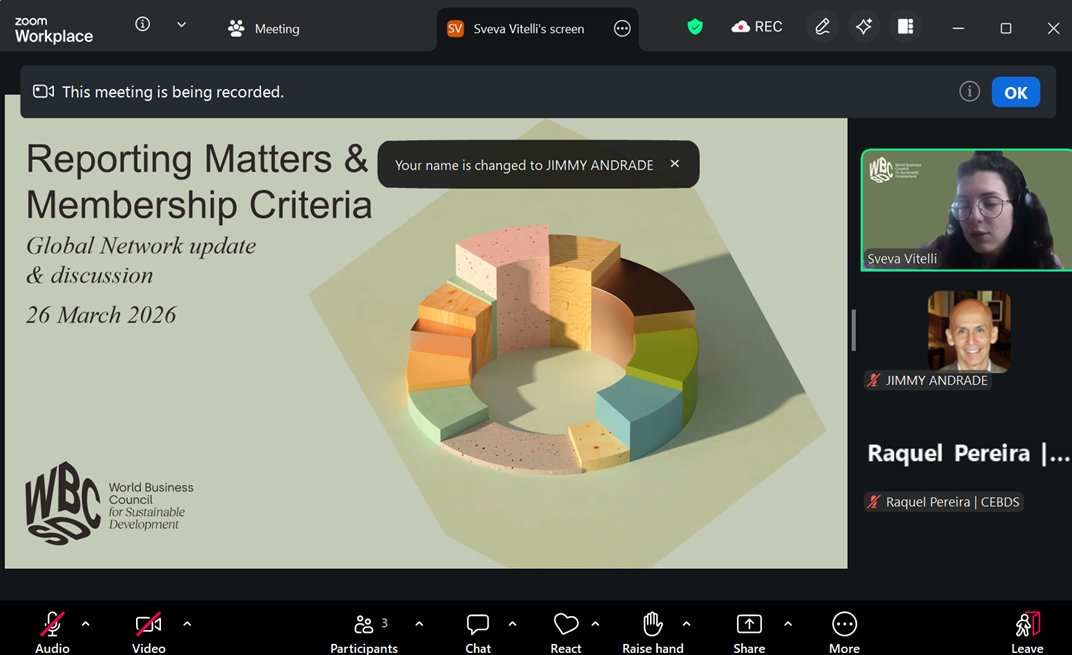Click the Raise hand button
Viewport: 1072px width, 655px height.
point(652,633)
